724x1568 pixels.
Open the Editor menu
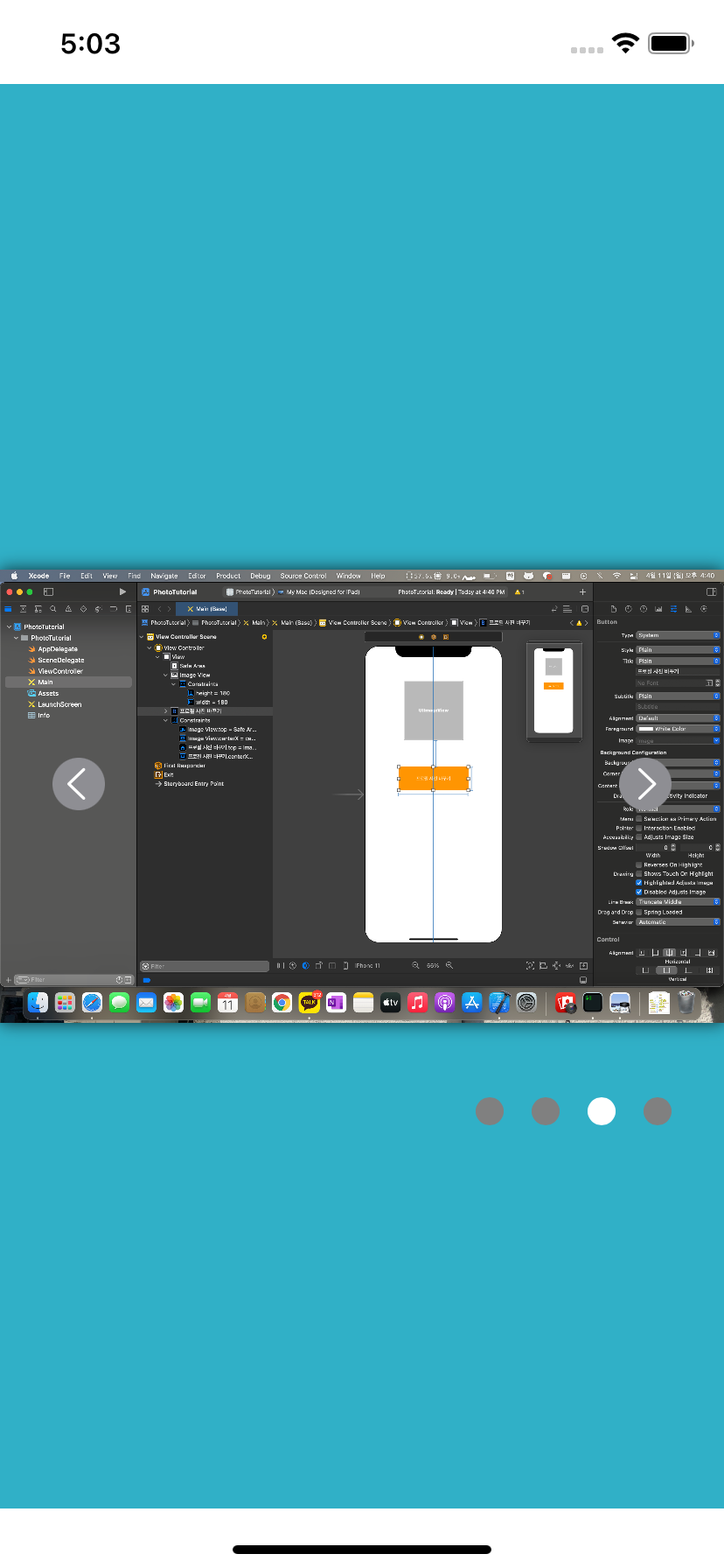(x=197, y=576)
